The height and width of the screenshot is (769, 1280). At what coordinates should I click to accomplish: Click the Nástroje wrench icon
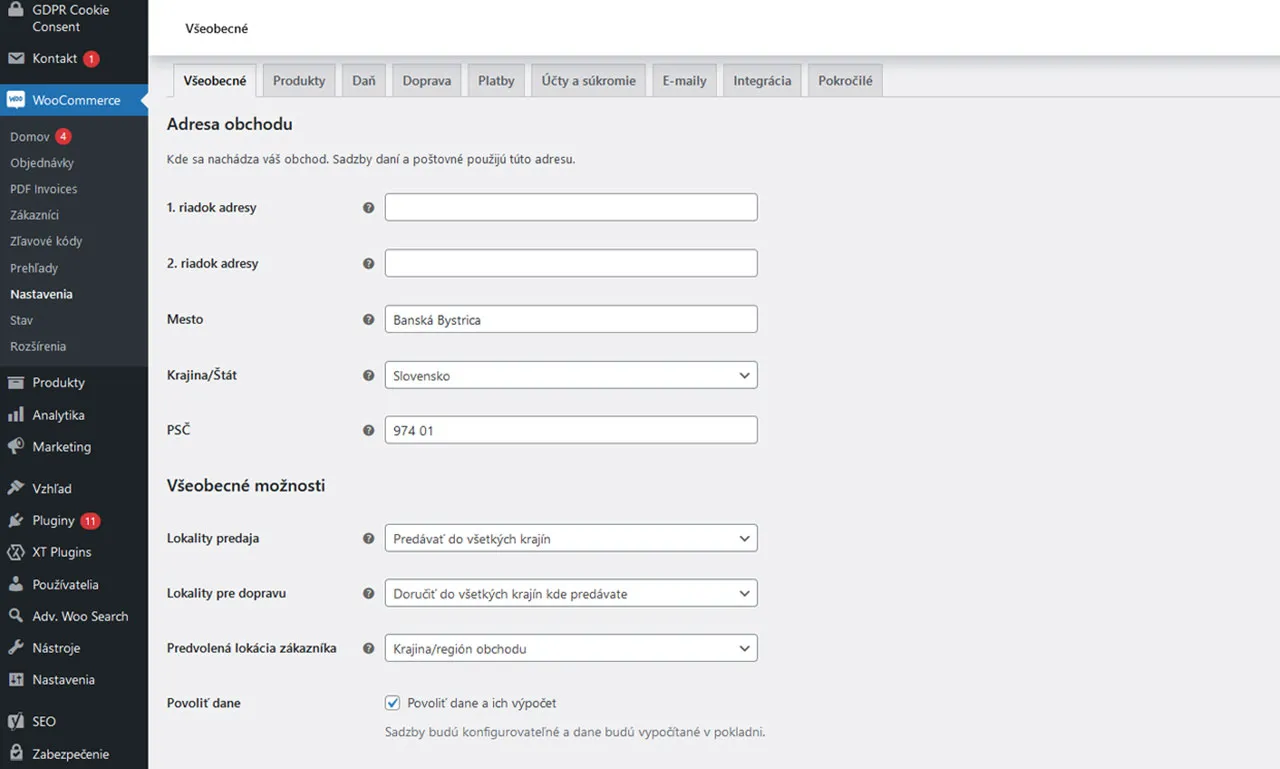16,648
